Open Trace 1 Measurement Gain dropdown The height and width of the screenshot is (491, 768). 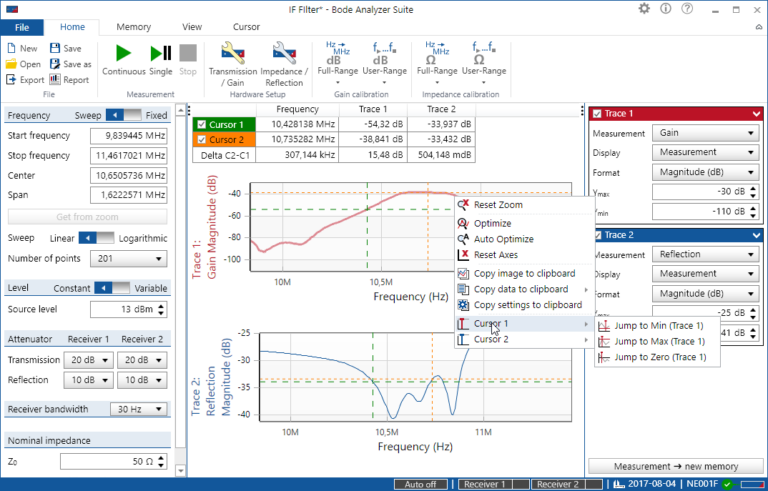point(707,133)
